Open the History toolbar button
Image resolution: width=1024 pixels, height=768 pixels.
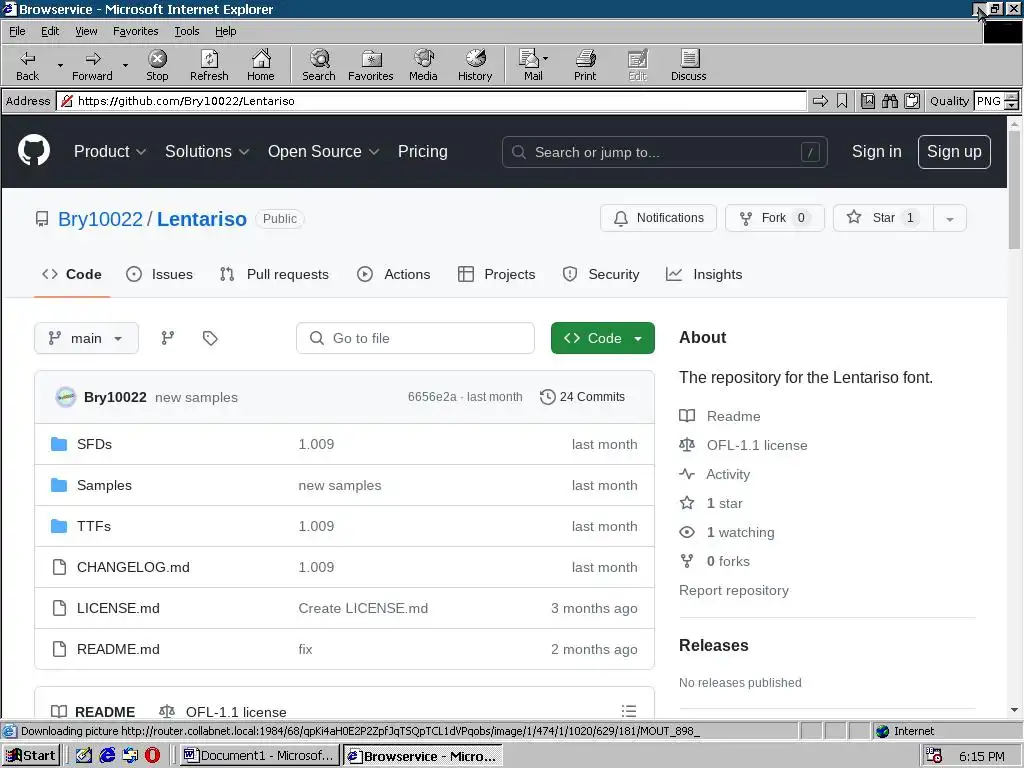[475, 65]
